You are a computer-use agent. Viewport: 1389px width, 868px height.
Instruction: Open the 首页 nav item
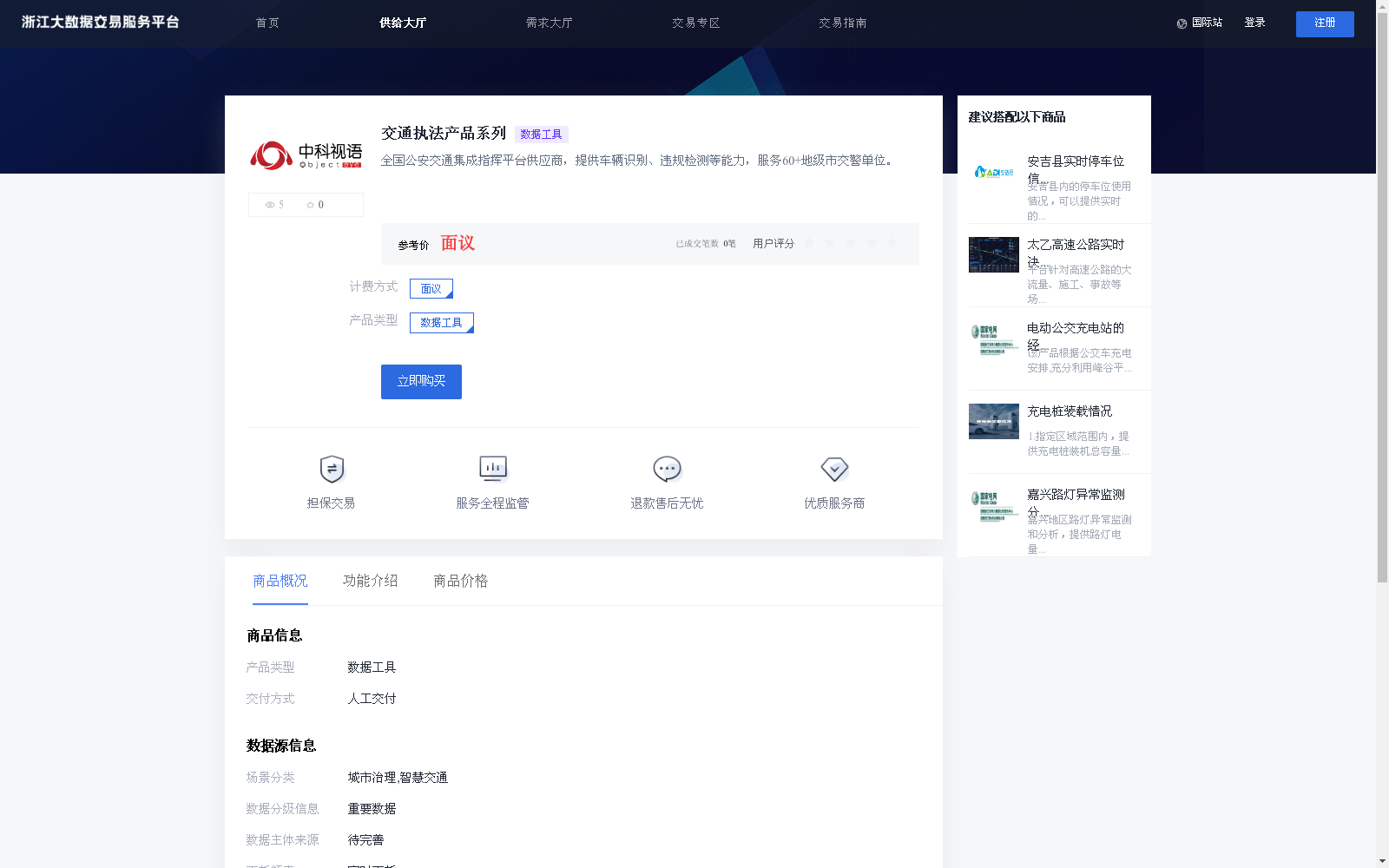(267, 23)
